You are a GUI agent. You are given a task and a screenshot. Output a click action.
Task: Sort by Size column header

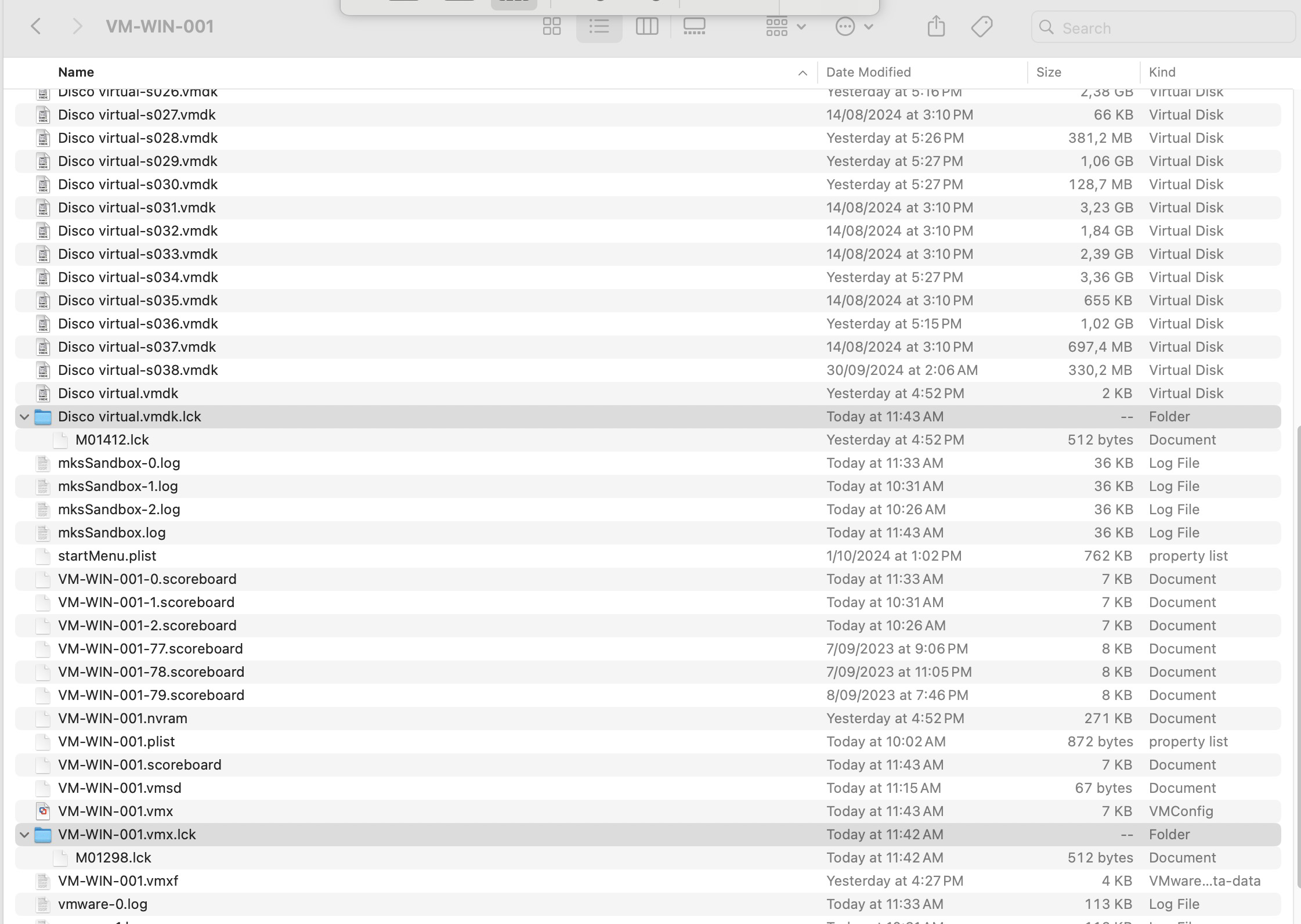pos(1049,72)
